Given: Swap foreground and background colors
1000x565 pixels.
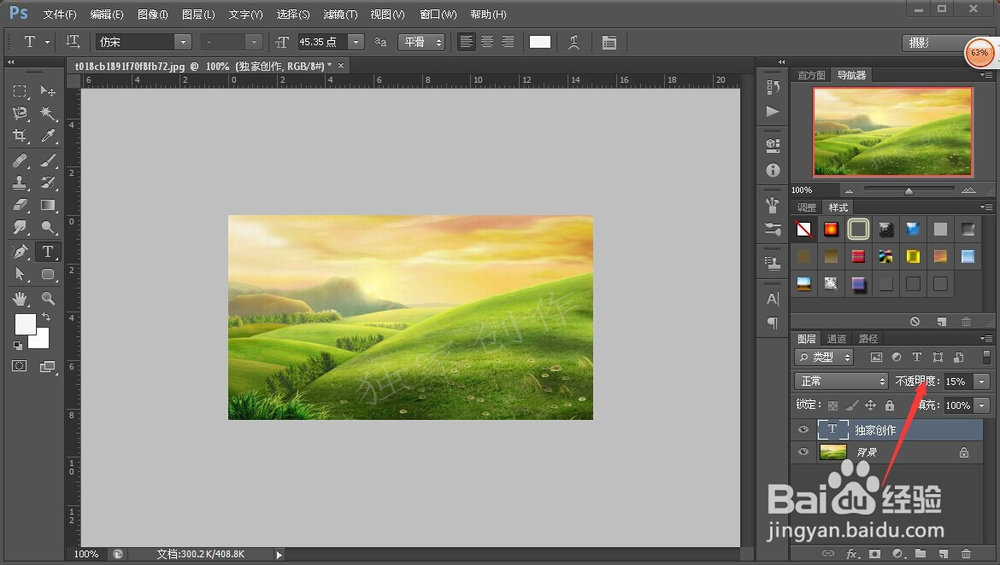Looking at the screenshot, I should coord(46,317).
